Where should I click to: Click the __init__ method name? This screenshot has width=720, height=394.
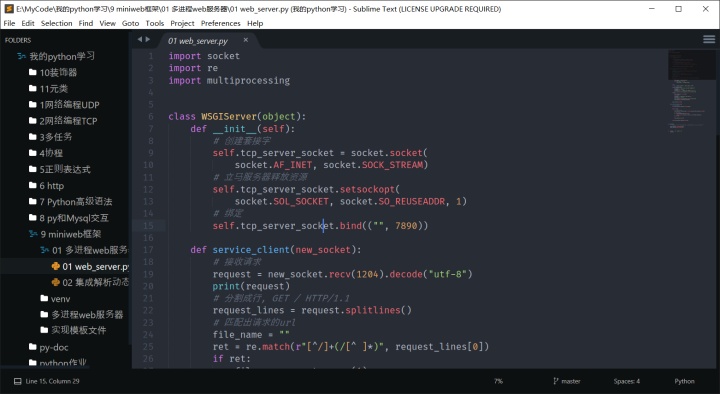coord(234,129)
